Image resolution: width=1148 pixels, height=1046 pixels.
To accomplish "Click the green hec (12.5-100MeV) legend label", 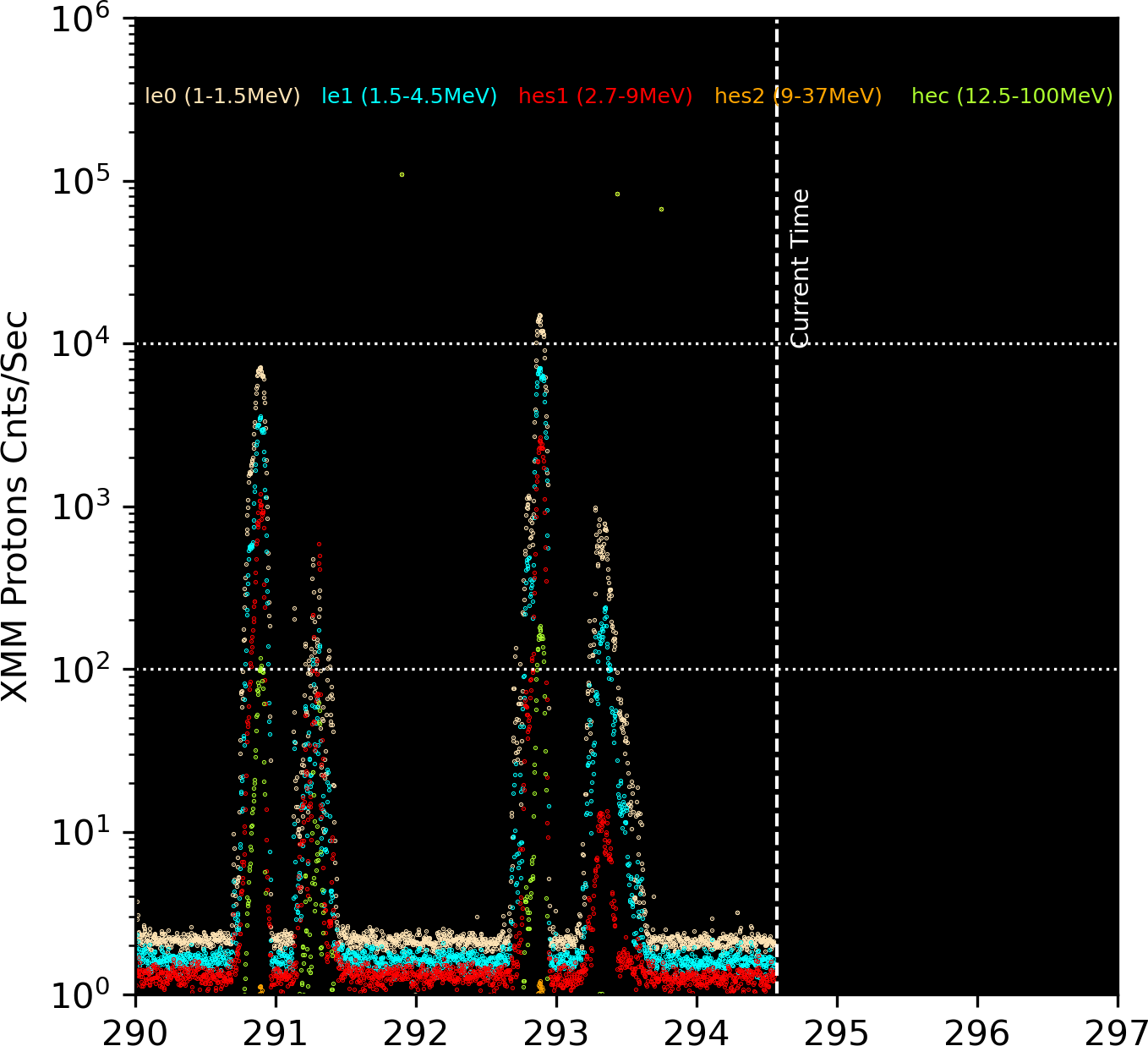I will (1012, 96).
